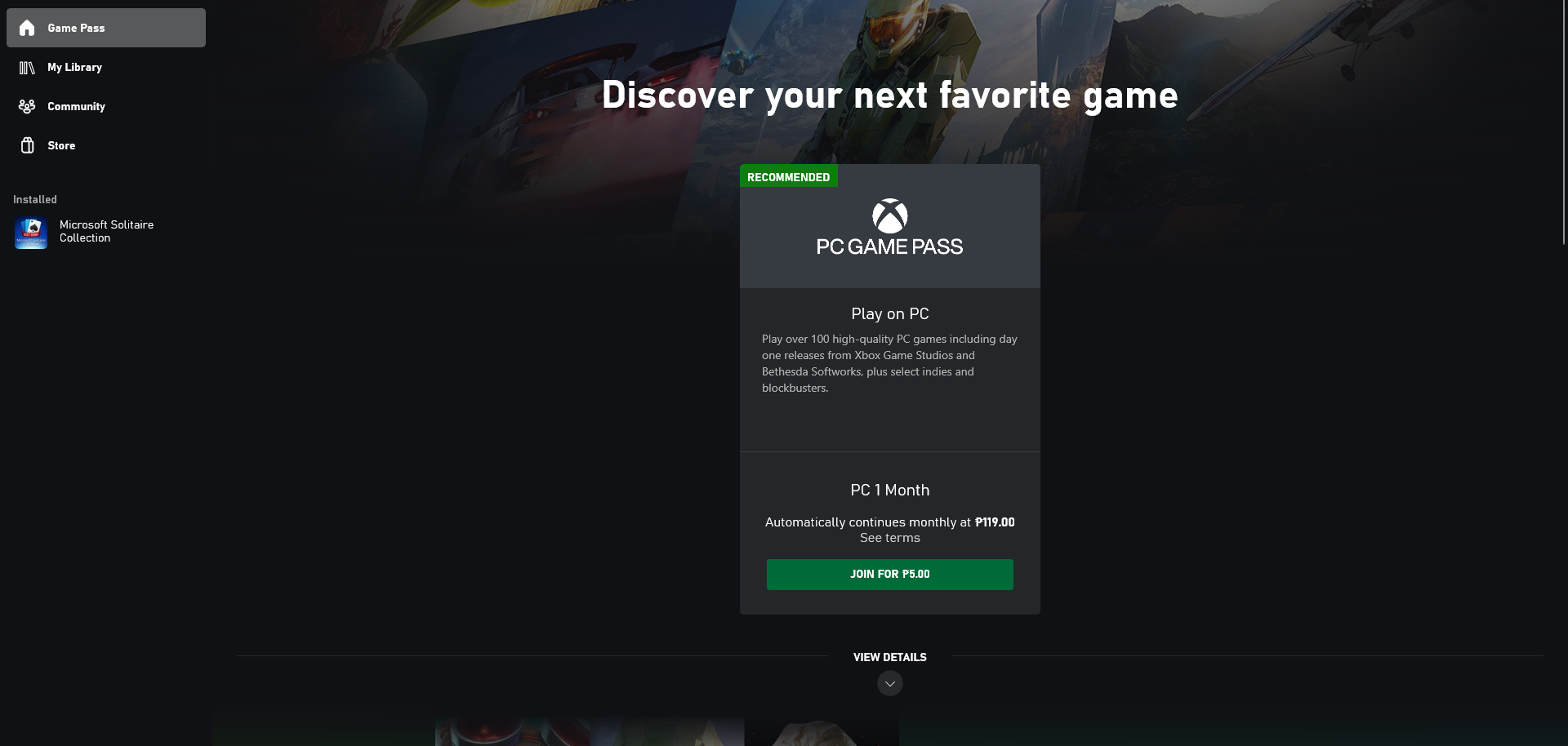Go to My Library in sidebar

[x=106, y=67]
